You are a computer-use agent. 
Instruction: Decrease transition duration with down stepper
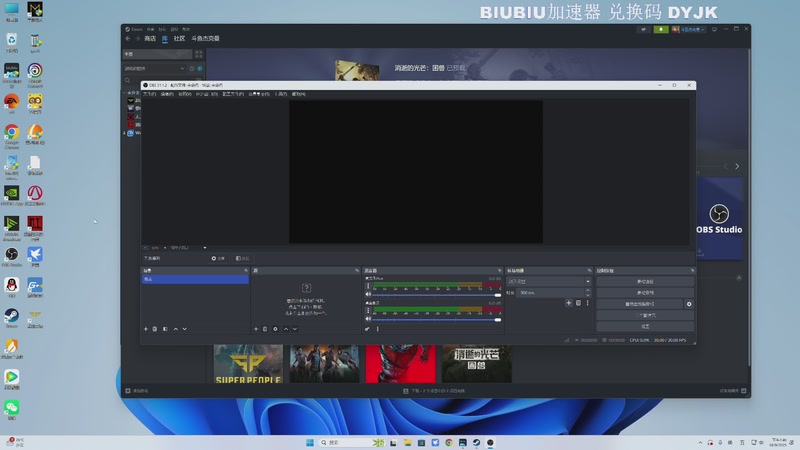pyautogui.click(x=588, y=295)
